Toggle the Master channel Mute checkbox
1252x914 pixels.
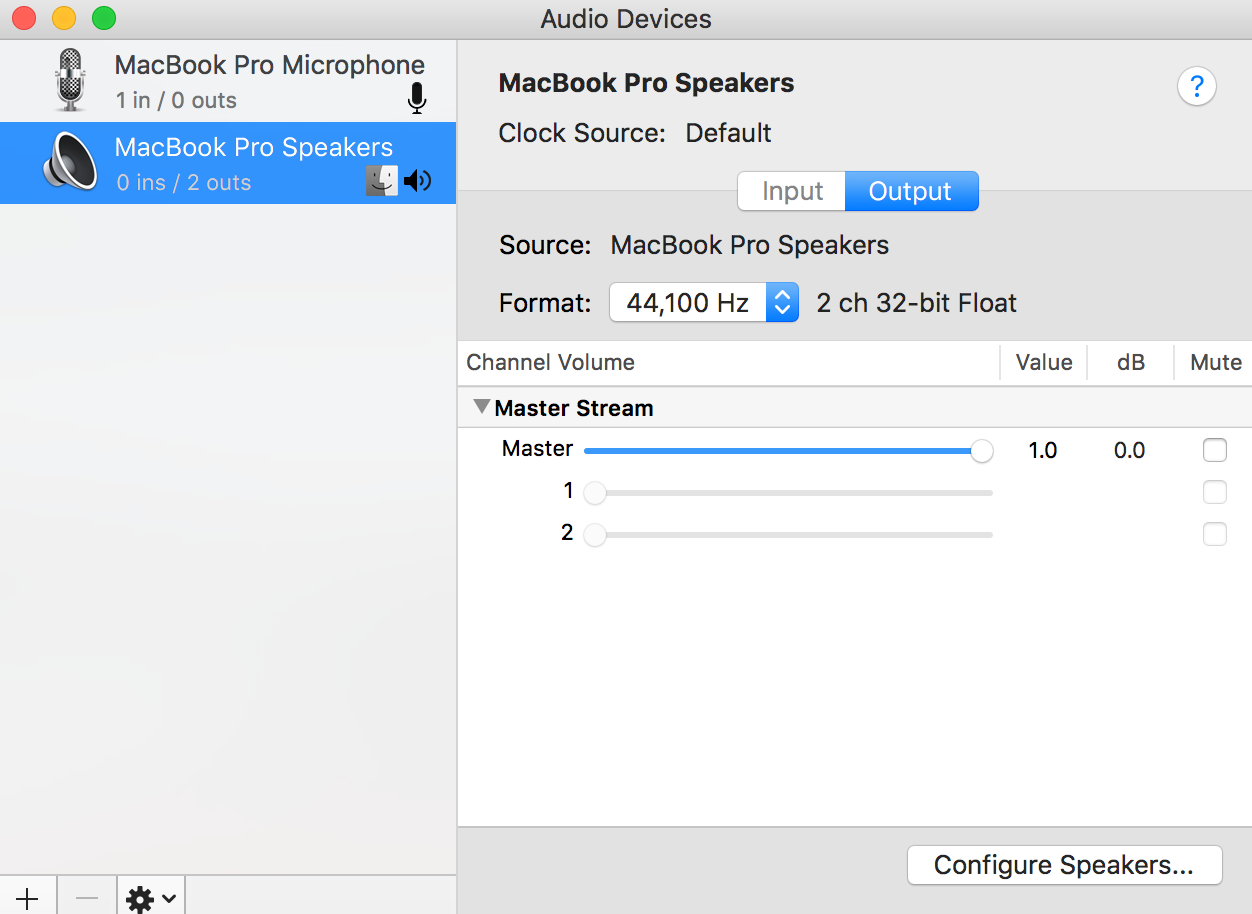(x=1214, y=451)
